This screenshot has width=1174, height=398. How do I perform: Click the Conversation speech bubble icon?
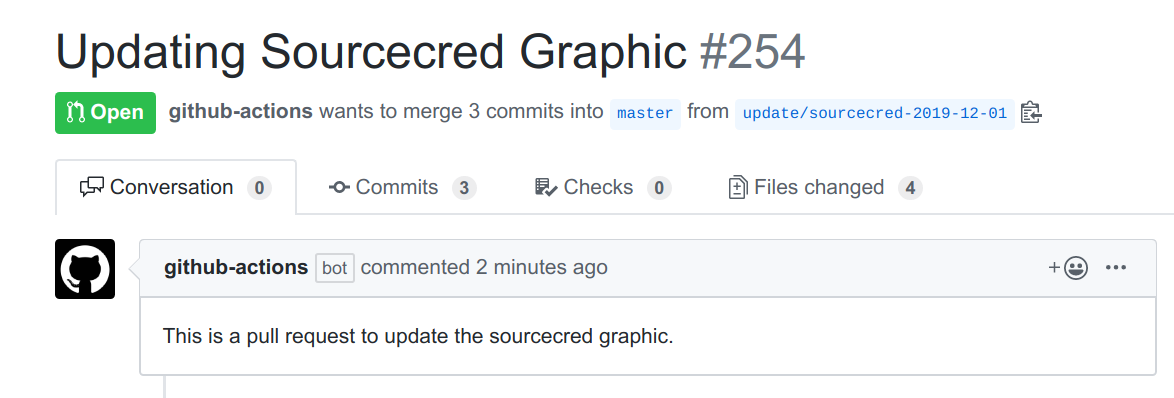tap(91, 187)
